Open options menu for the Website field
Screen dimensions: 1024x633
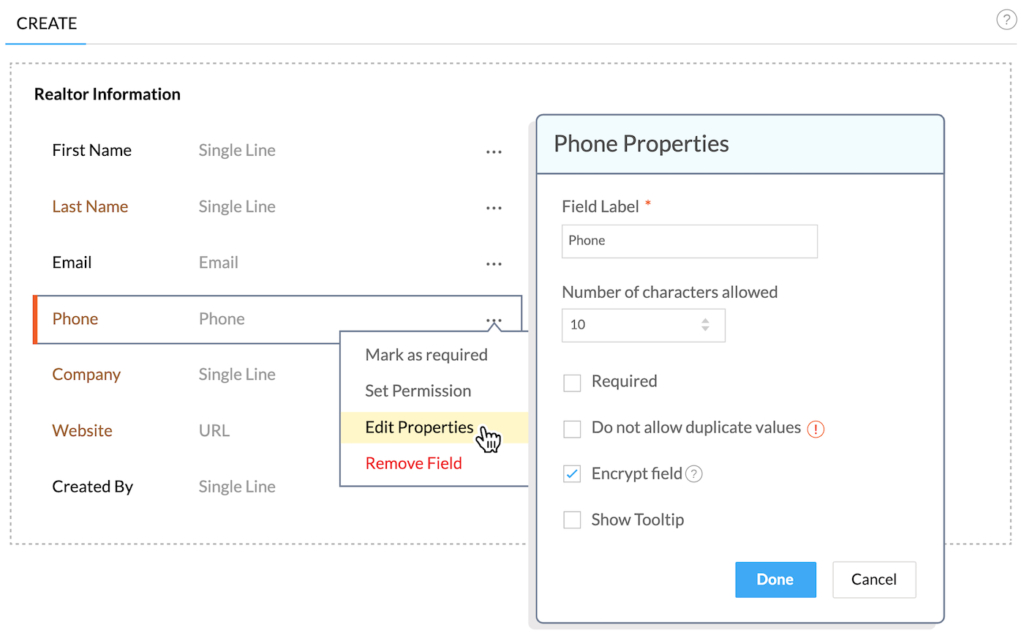coord(493,430)
